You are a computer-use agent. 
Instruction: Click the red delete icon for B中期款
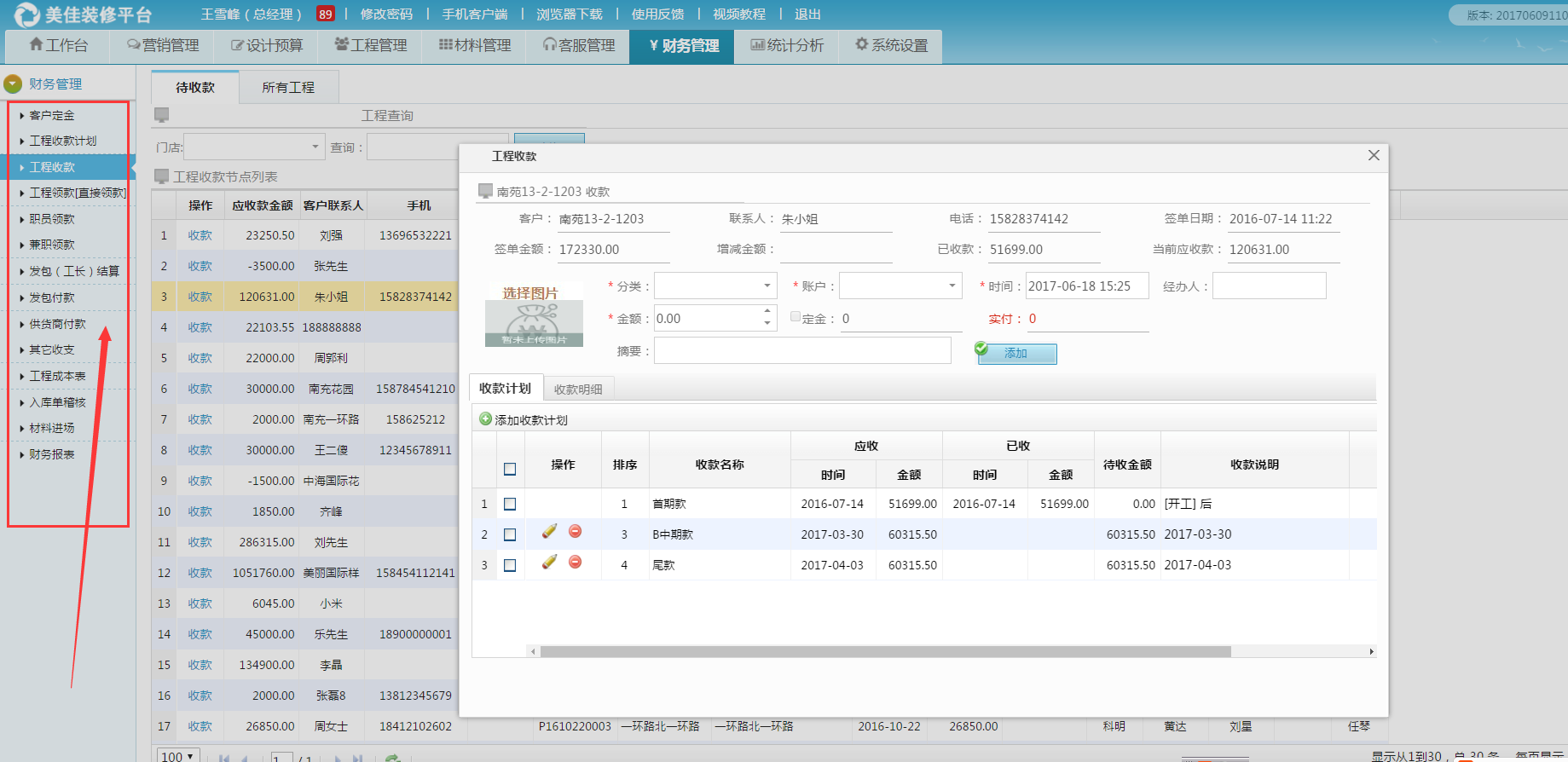coord(576,532)
